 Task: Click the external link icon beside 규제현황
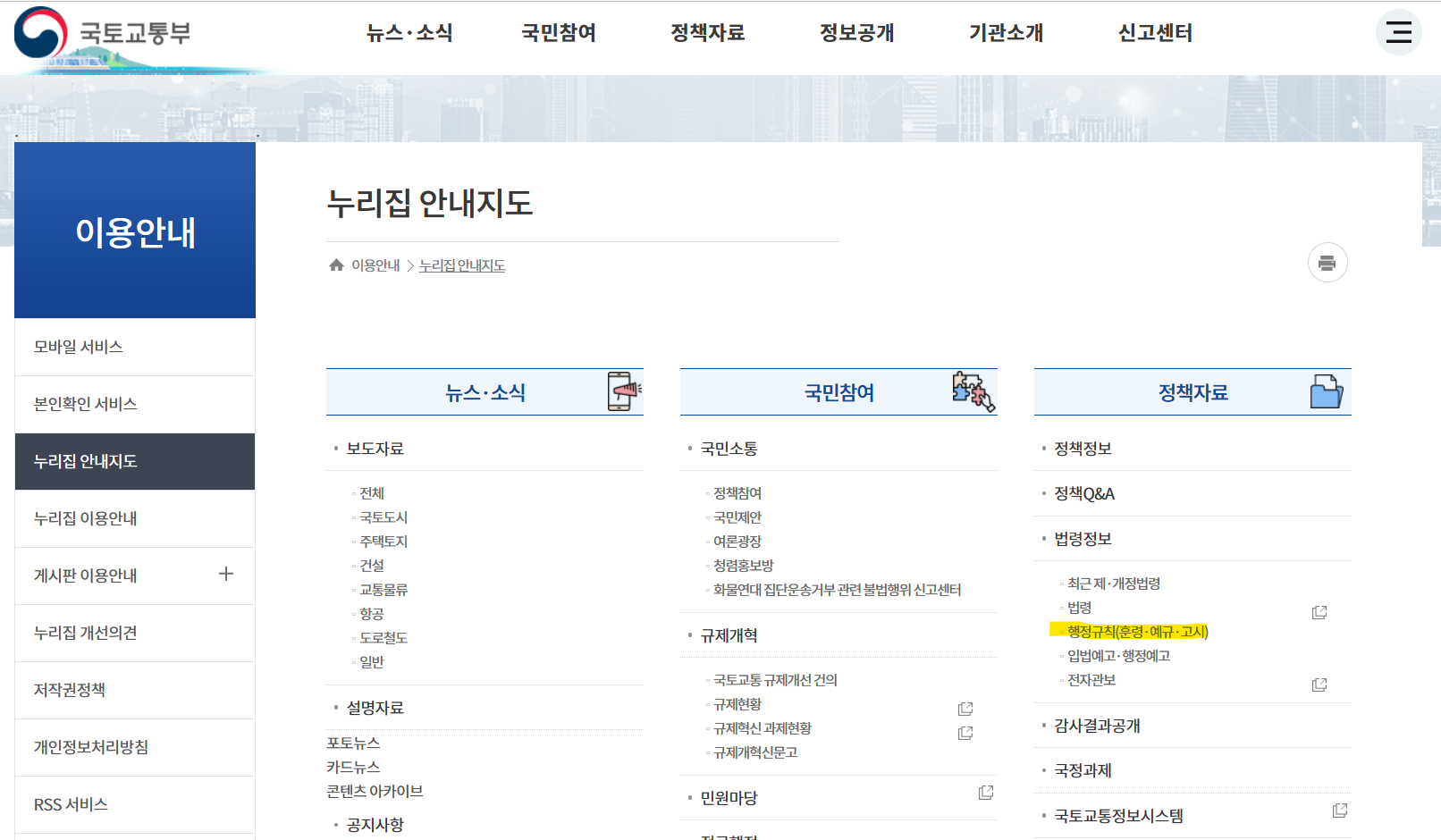pyautogui.click(x=965, y=708)
